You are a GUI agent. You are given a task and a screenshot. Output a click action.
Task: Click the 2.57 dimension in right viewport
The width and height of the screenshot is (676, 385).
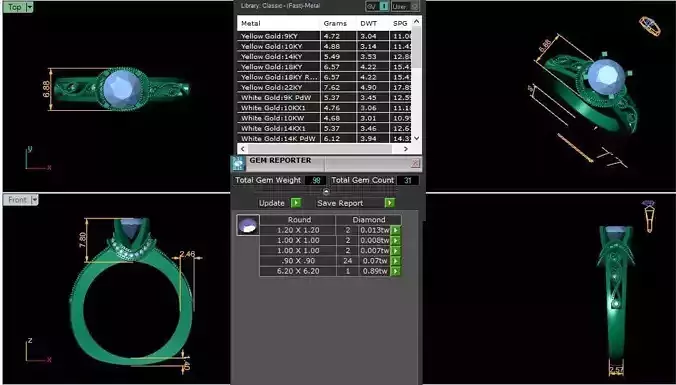[616, 371]
